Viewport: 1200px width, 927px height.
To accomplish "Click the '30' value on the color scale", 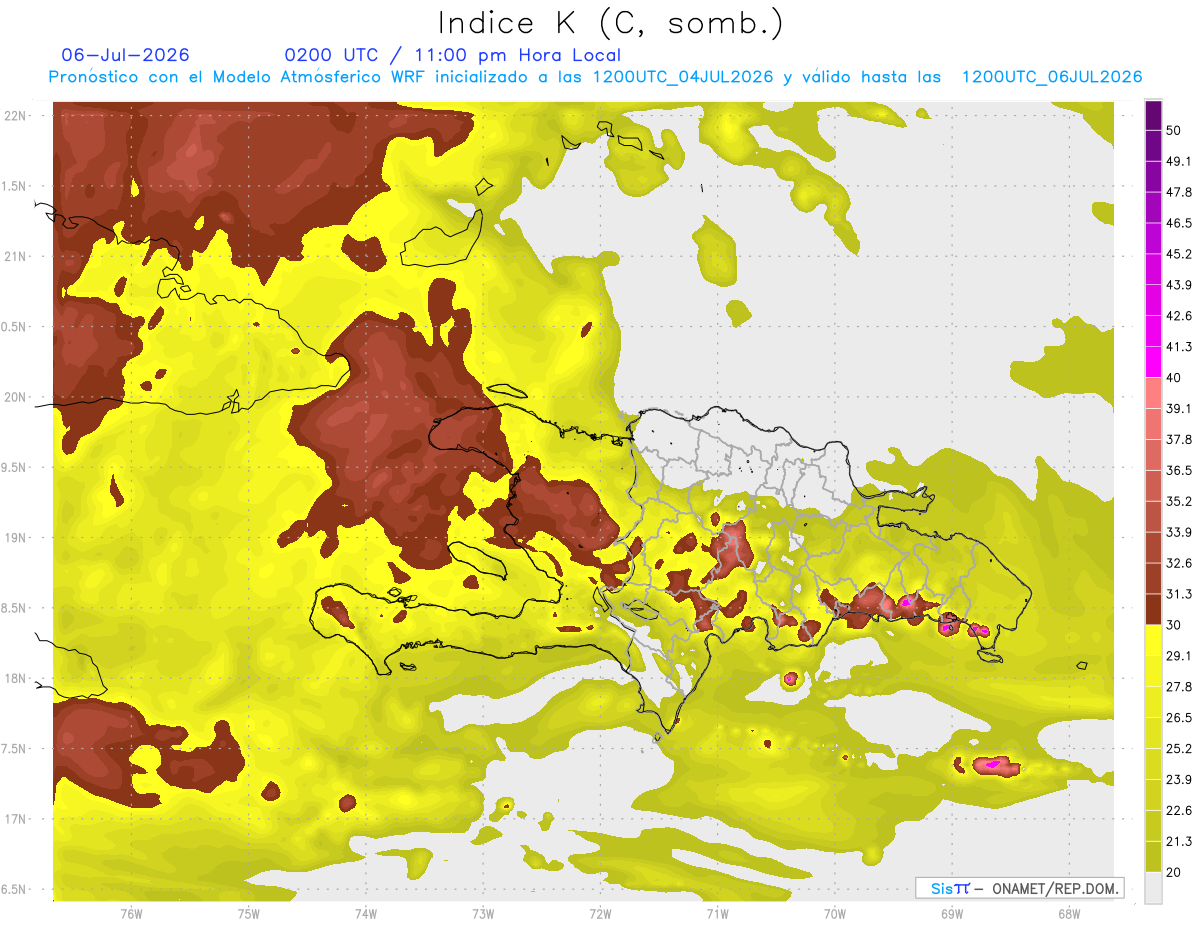I will click(x=1174, y=625).
